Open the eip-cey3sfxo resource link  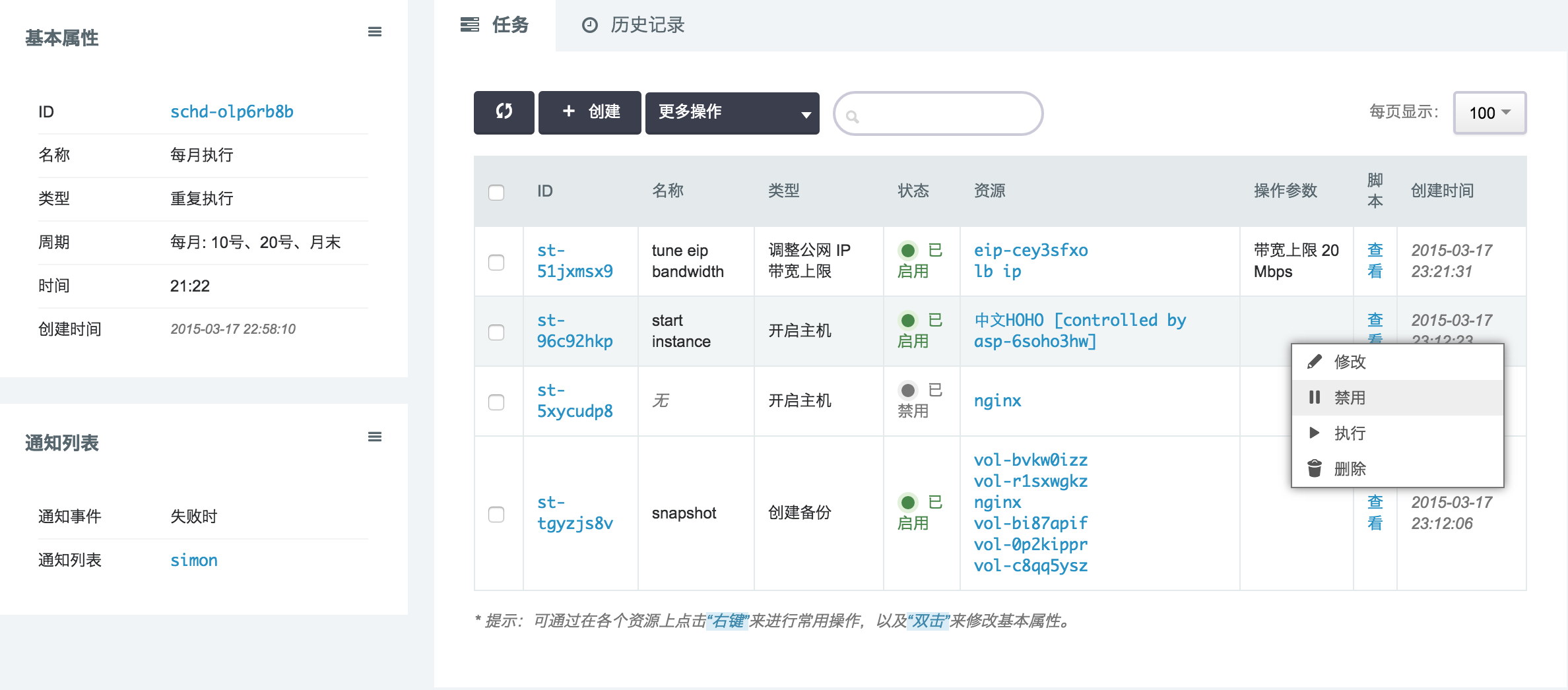(1030, 251)
